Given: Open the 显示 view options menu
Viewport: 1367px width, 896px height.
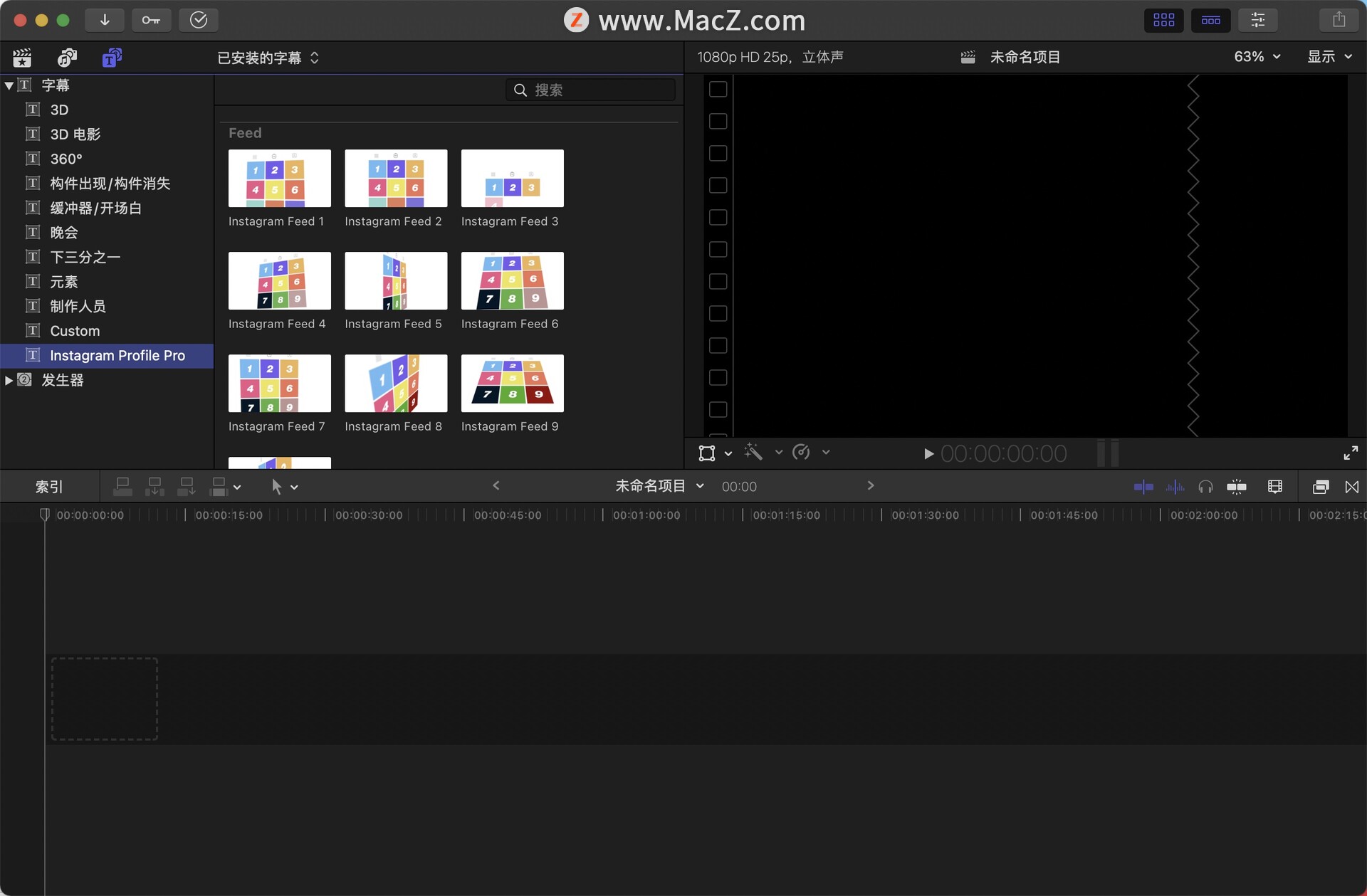Looking at the screenshot, I should click(1329, 57).
